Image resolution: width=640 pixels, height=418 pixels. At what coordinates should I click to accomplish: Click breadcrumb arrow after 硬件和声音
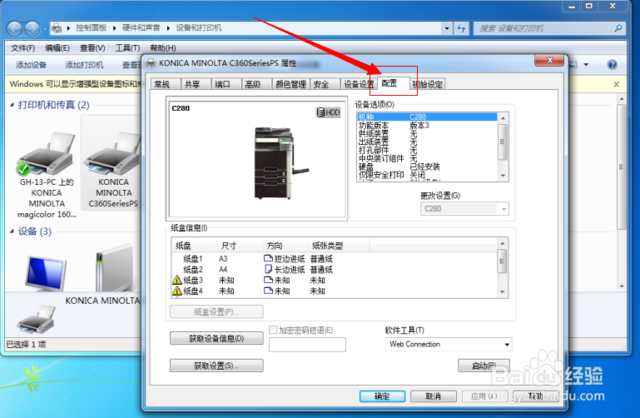168,28
